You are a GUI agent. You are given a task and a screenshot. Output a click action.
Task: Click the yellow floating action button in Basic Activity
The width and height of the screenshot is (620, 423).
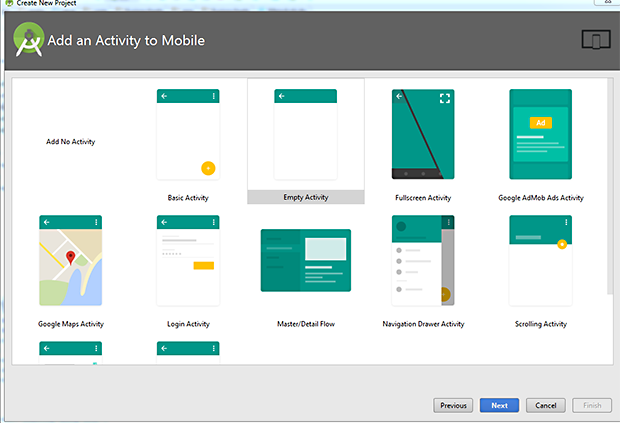[208, 168]
